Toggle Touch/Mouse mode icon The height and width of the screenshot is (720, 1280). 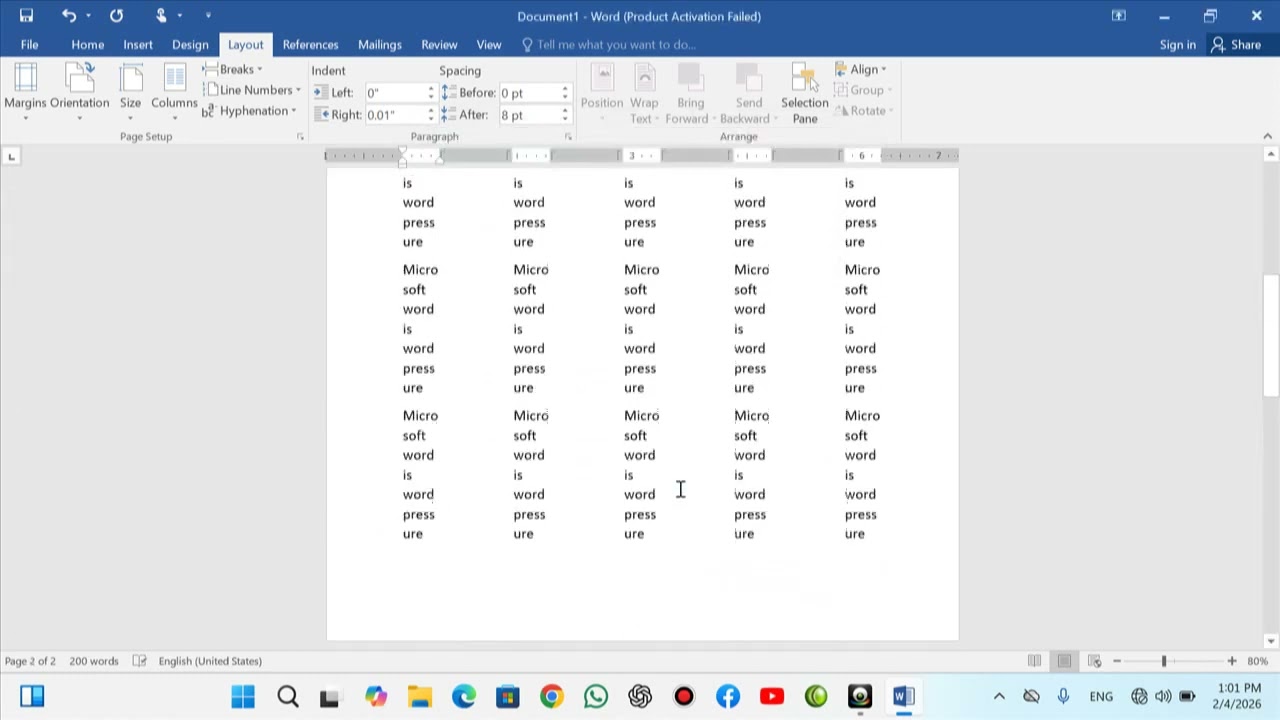(x=161, y=16)
